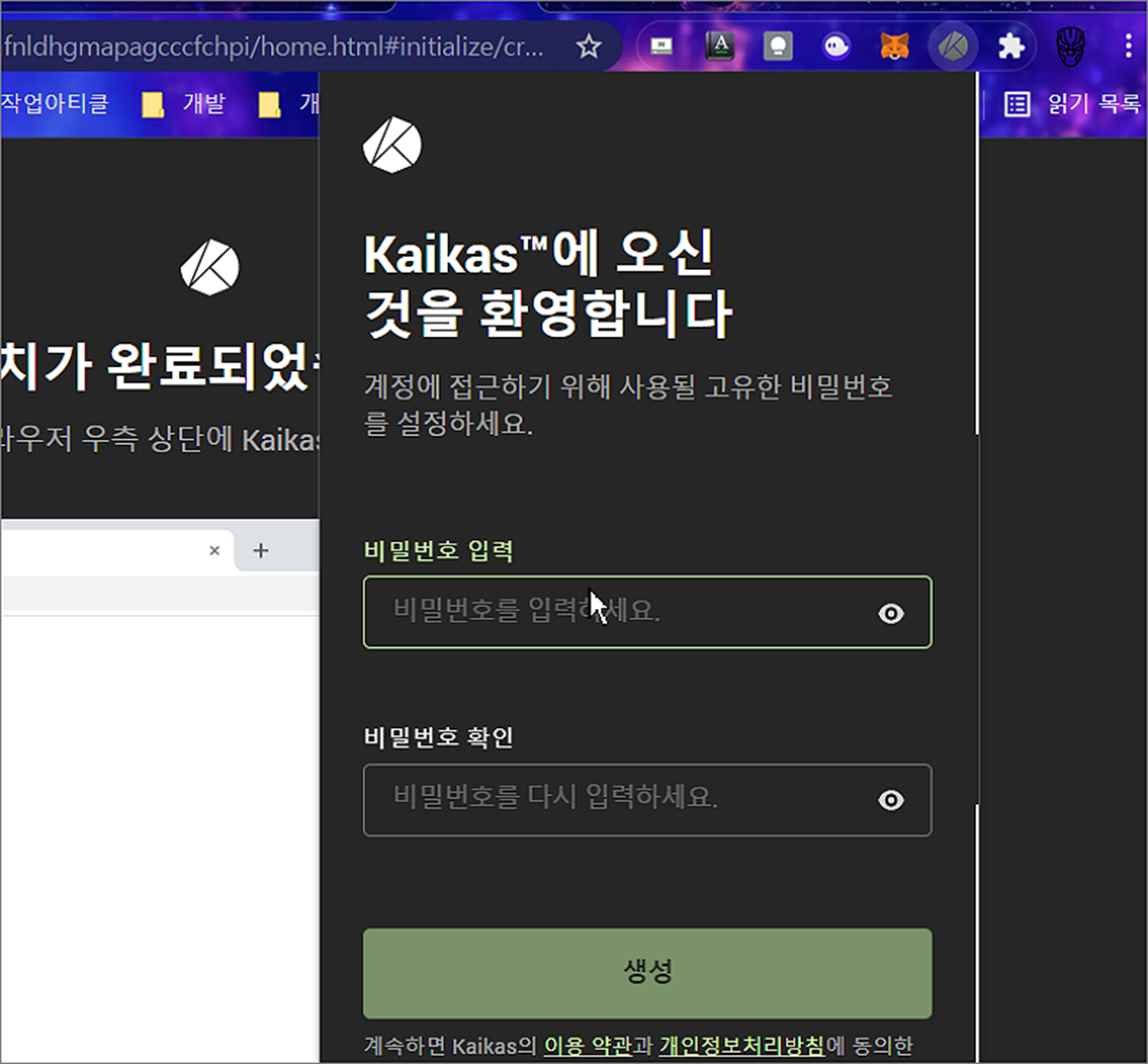The width and height of the screenshot is (1148, 1064).
Task: Open the 개인정보처리방침 privacy policy link
Action: [742, 1046]
